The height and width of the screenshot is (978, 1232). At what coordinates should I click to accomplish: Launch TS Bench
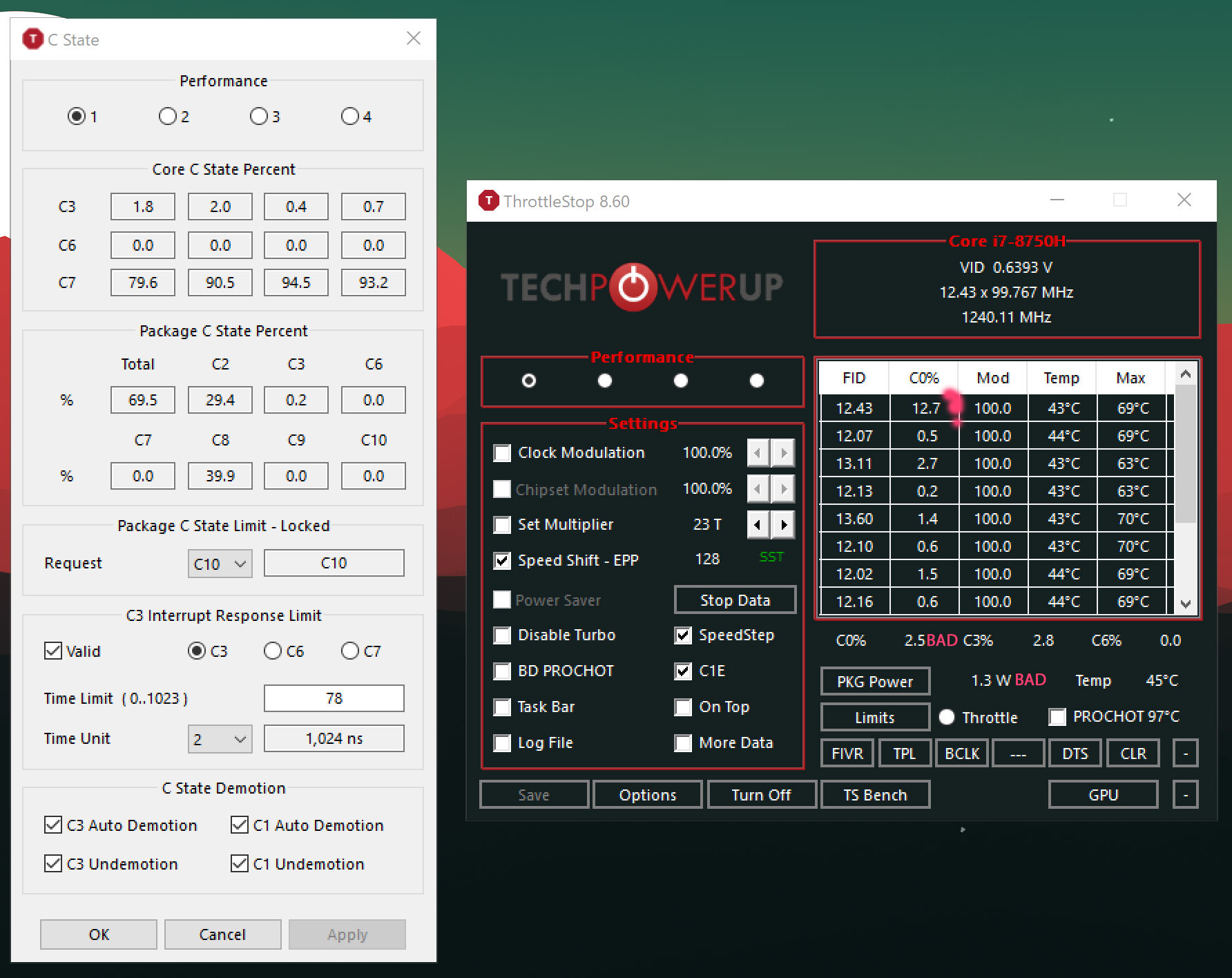(x=875, y=794)
